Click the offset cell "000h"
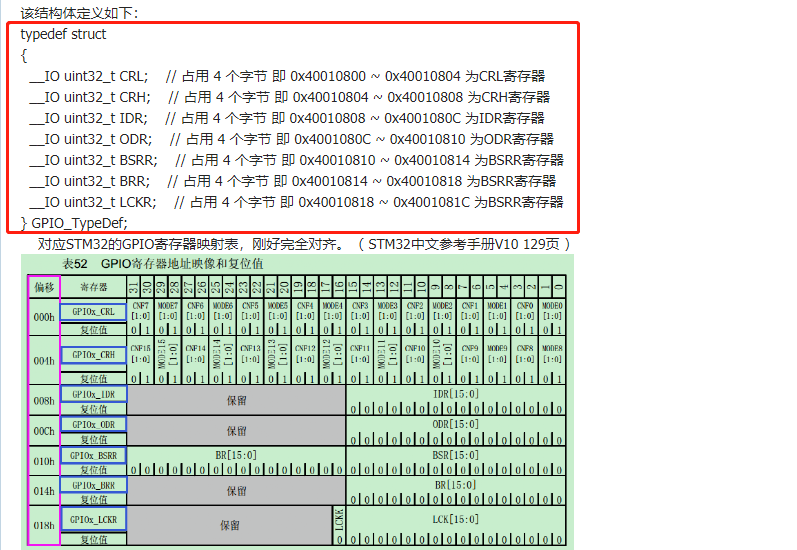 coord(44,317)
